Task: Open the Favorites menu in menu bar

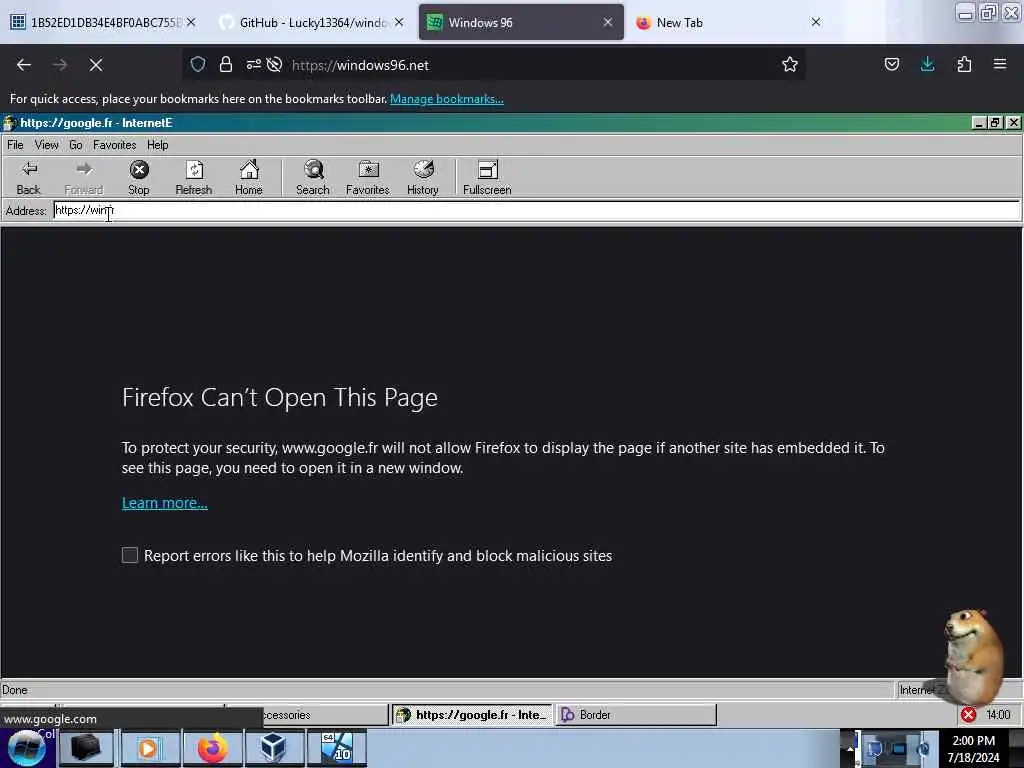Action: tap(114, 145)
